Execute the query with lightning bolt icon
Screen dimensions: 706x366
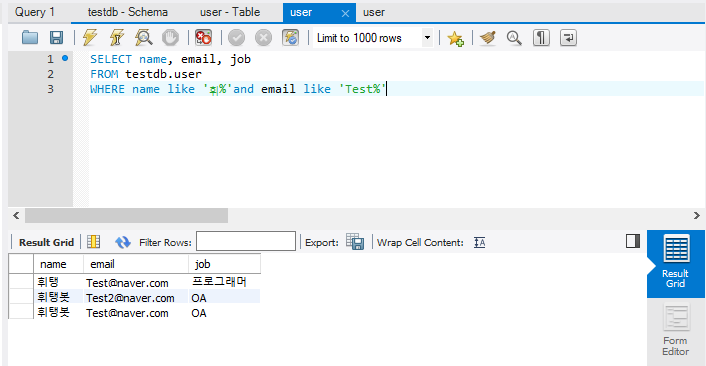coord(90,38)
